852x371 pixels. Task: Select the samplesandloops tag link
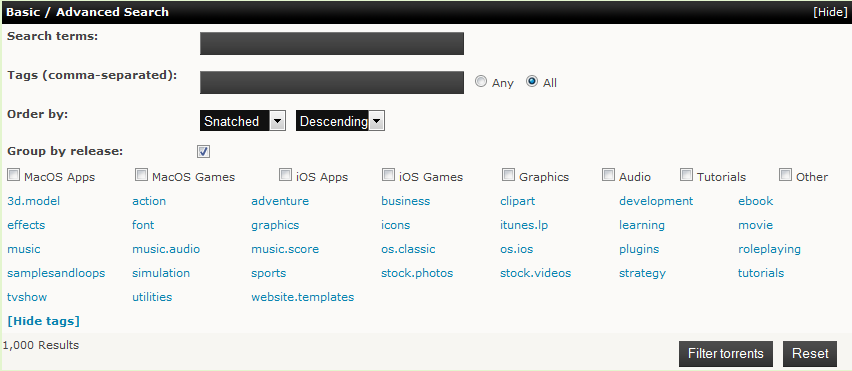tap(56, 273)
